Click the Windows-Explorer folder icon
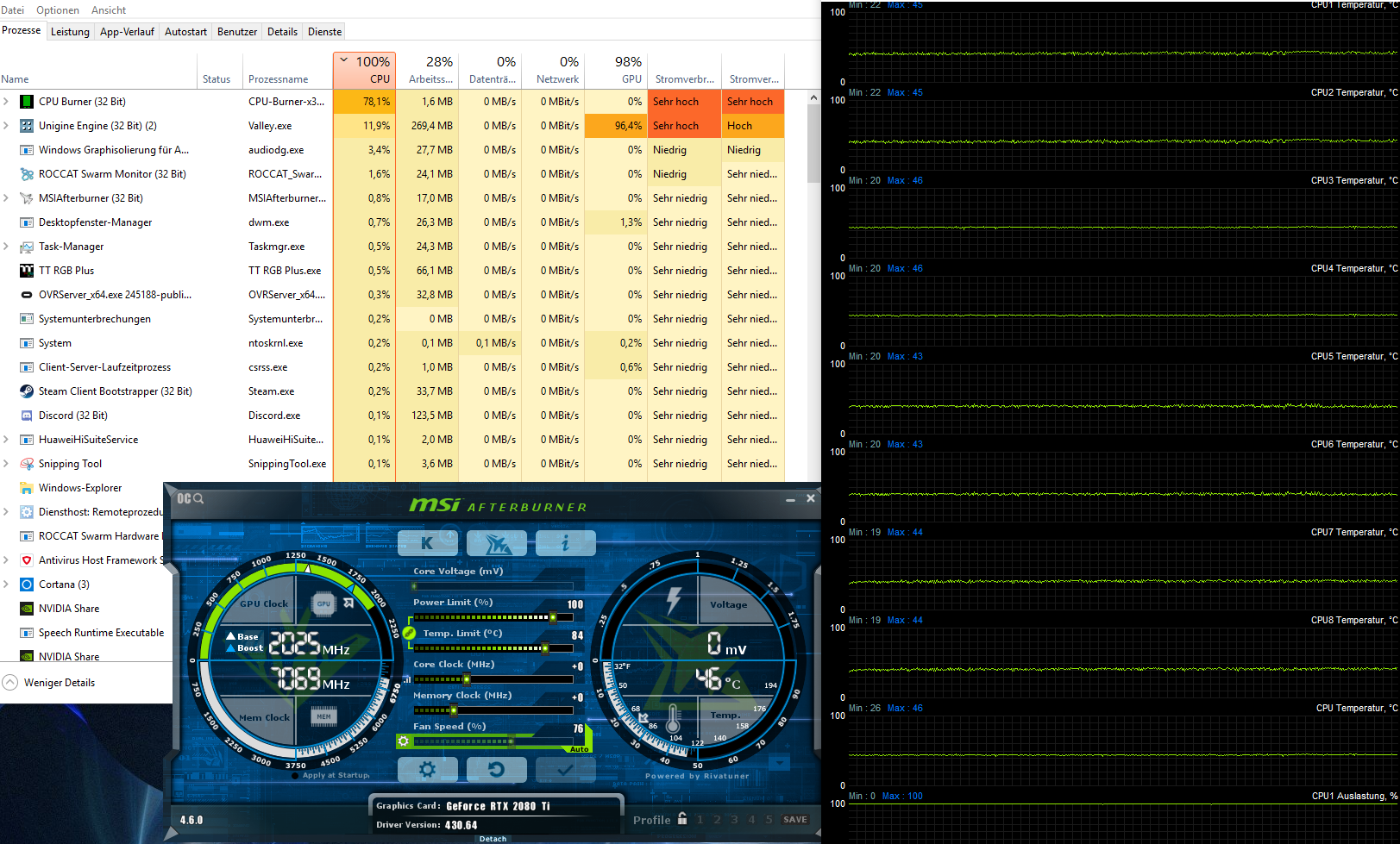Image resolution: width=1400 pixels, height=844 pixels. (27, 488)
